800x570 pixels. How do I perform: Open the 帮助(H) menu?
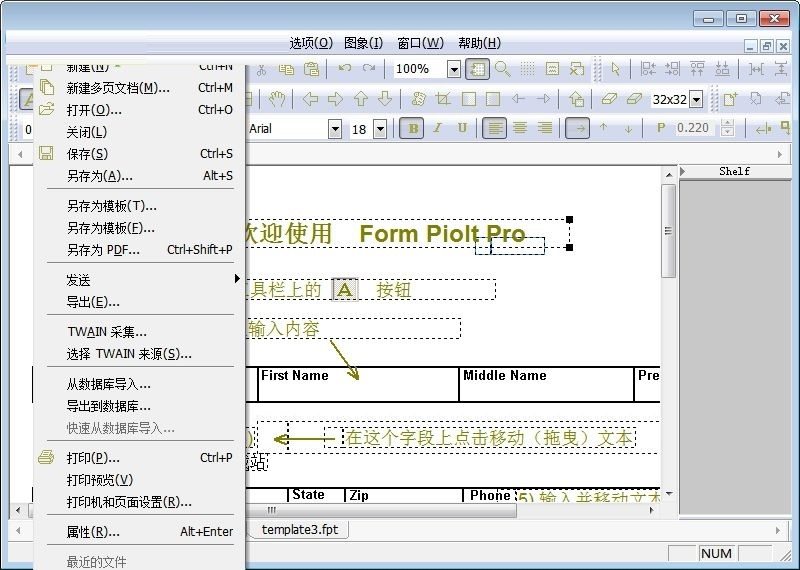click(x=479, y=43)
